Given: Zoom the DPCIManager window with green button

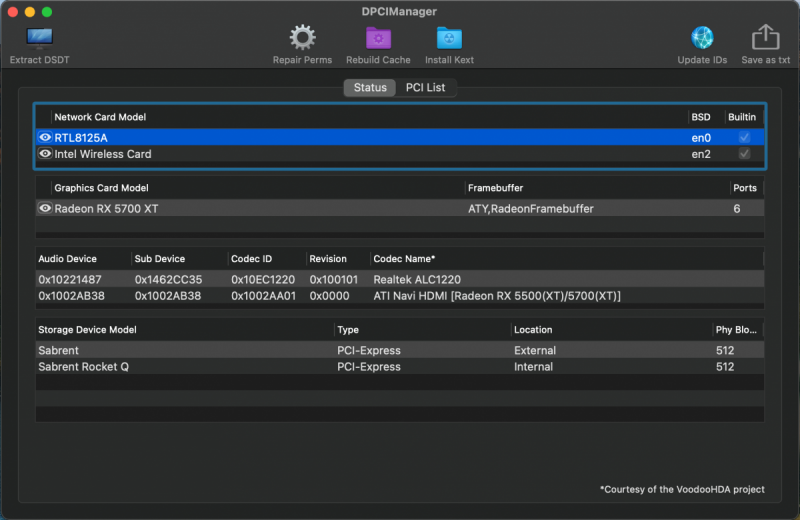Looking at the screenshot, I should click(x=46, y=12).
